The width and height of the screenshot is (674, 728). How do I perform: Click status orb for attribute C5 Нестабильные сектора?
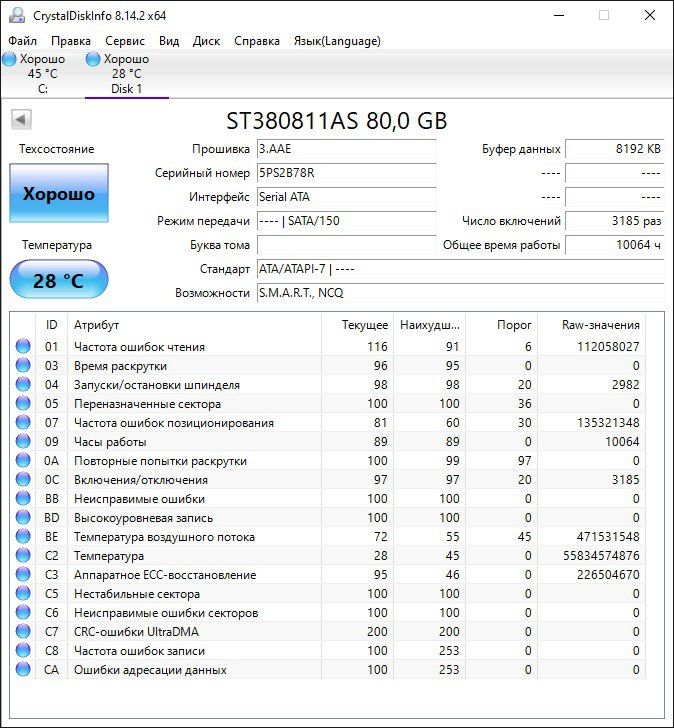tap(23, 594)
